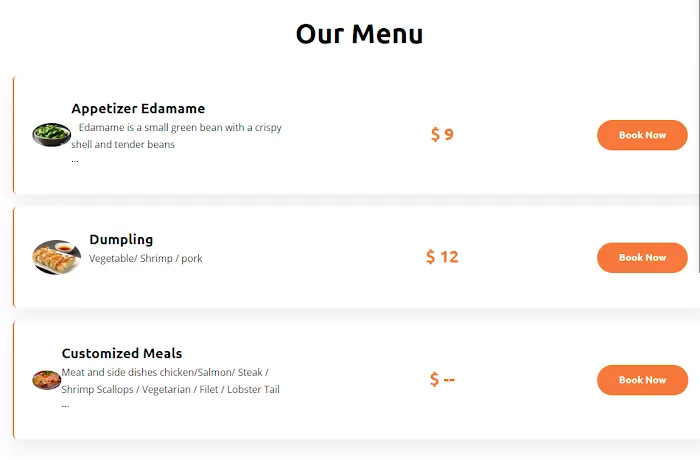Click the $ -- price placeholder

click(442, 379)
